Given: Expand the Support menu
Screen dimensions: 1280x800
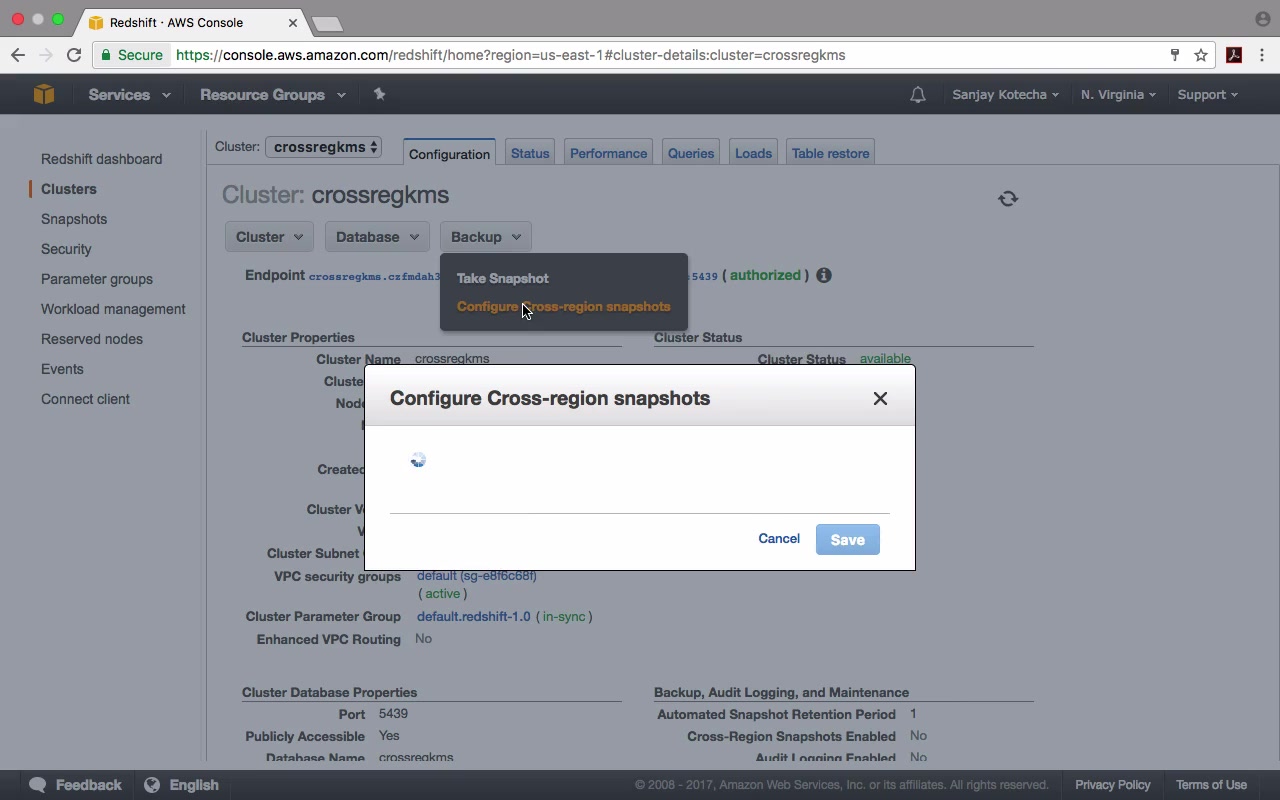Looking at the screenshot, I should click(x=1208, y=95).
